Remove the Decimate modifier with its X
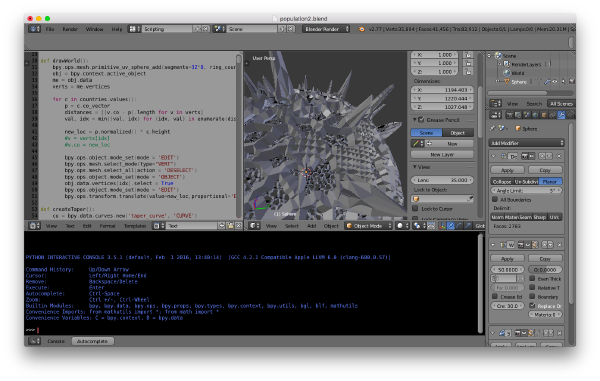This screenshot has height=381, width=600. [x=559, y=156]
